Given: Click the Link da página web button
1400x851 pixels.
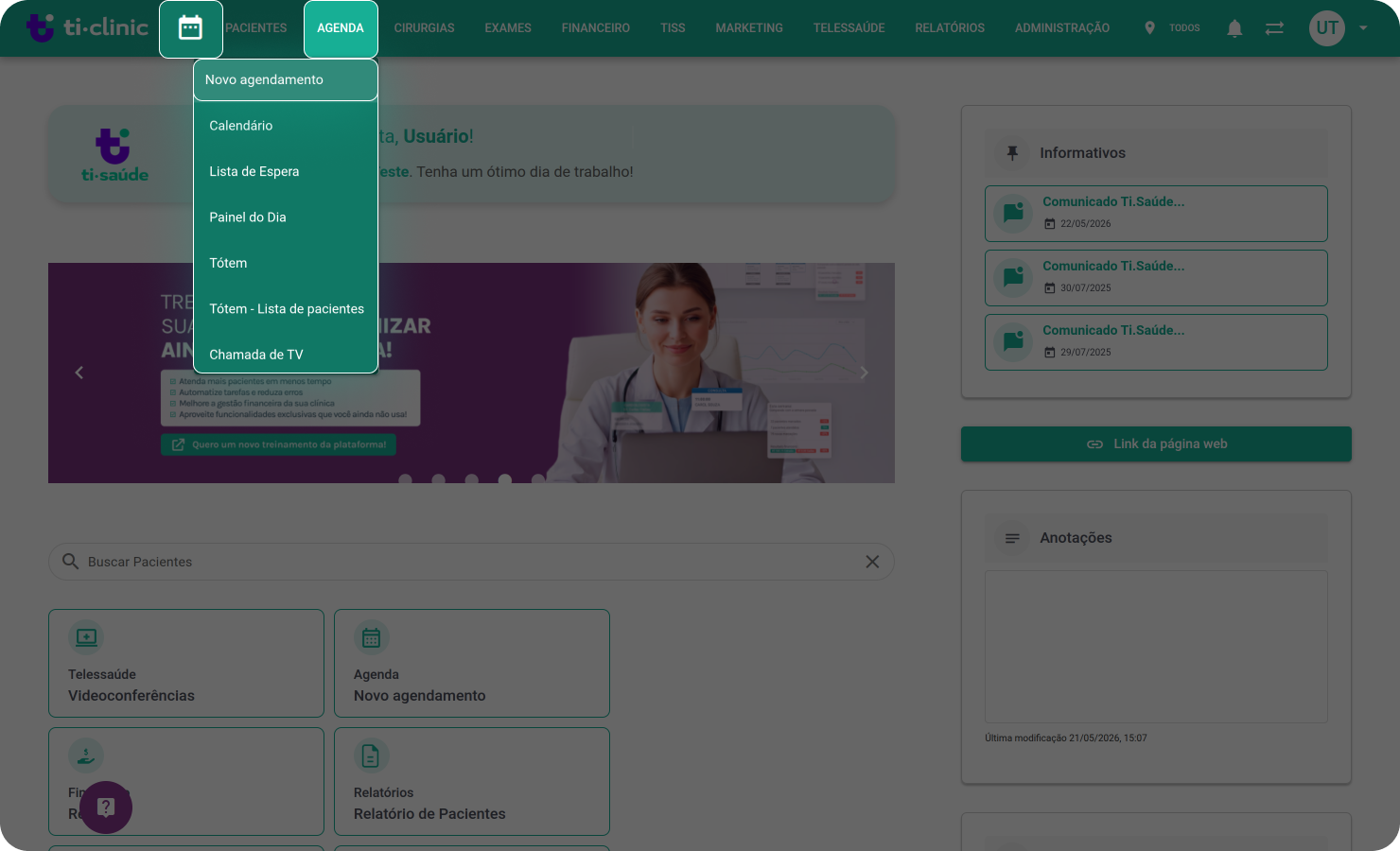Looking at the screenshot, I should (1156, 444).
